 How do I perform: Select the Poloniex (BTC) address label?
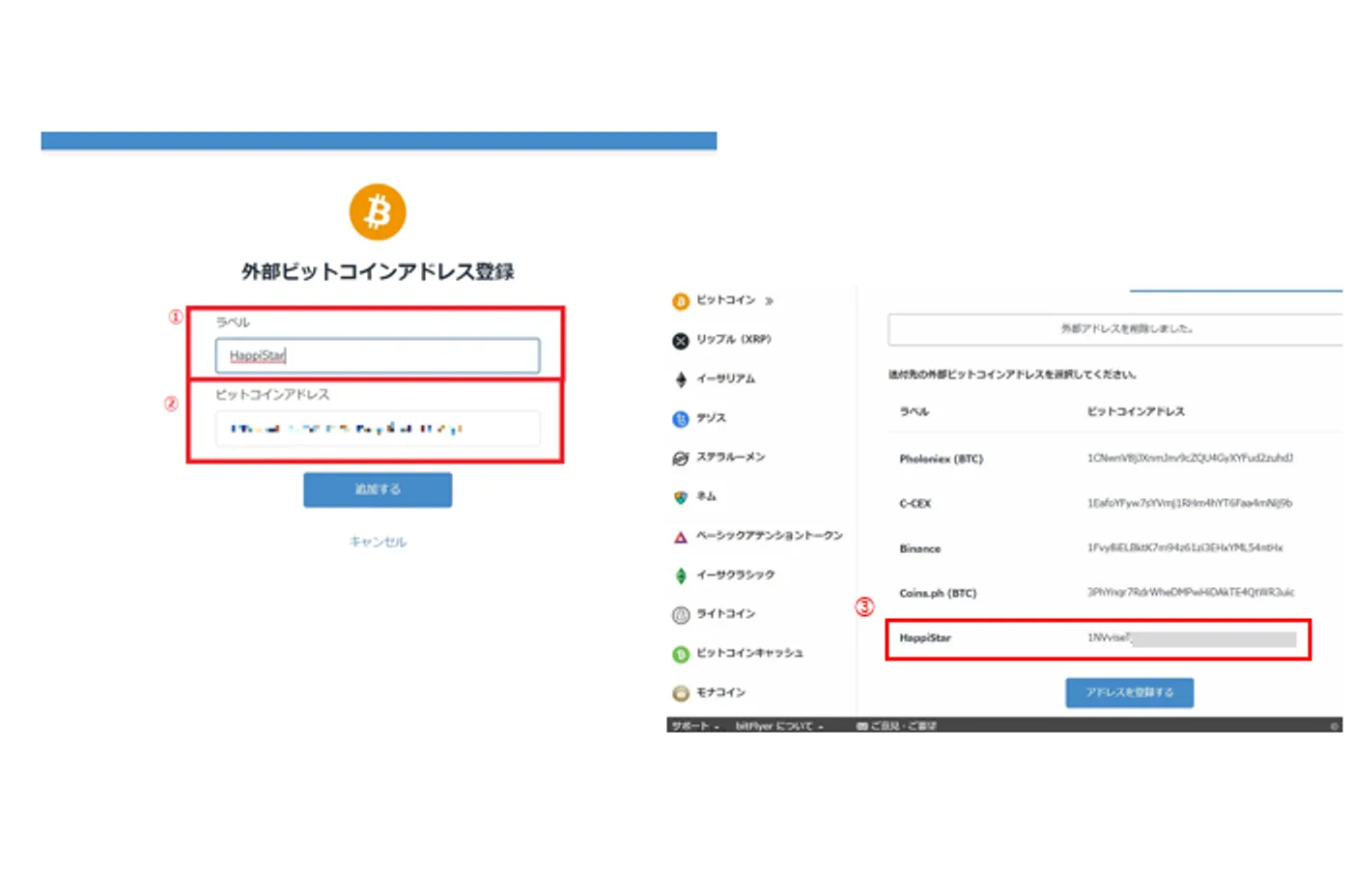[x=941, y=459]
